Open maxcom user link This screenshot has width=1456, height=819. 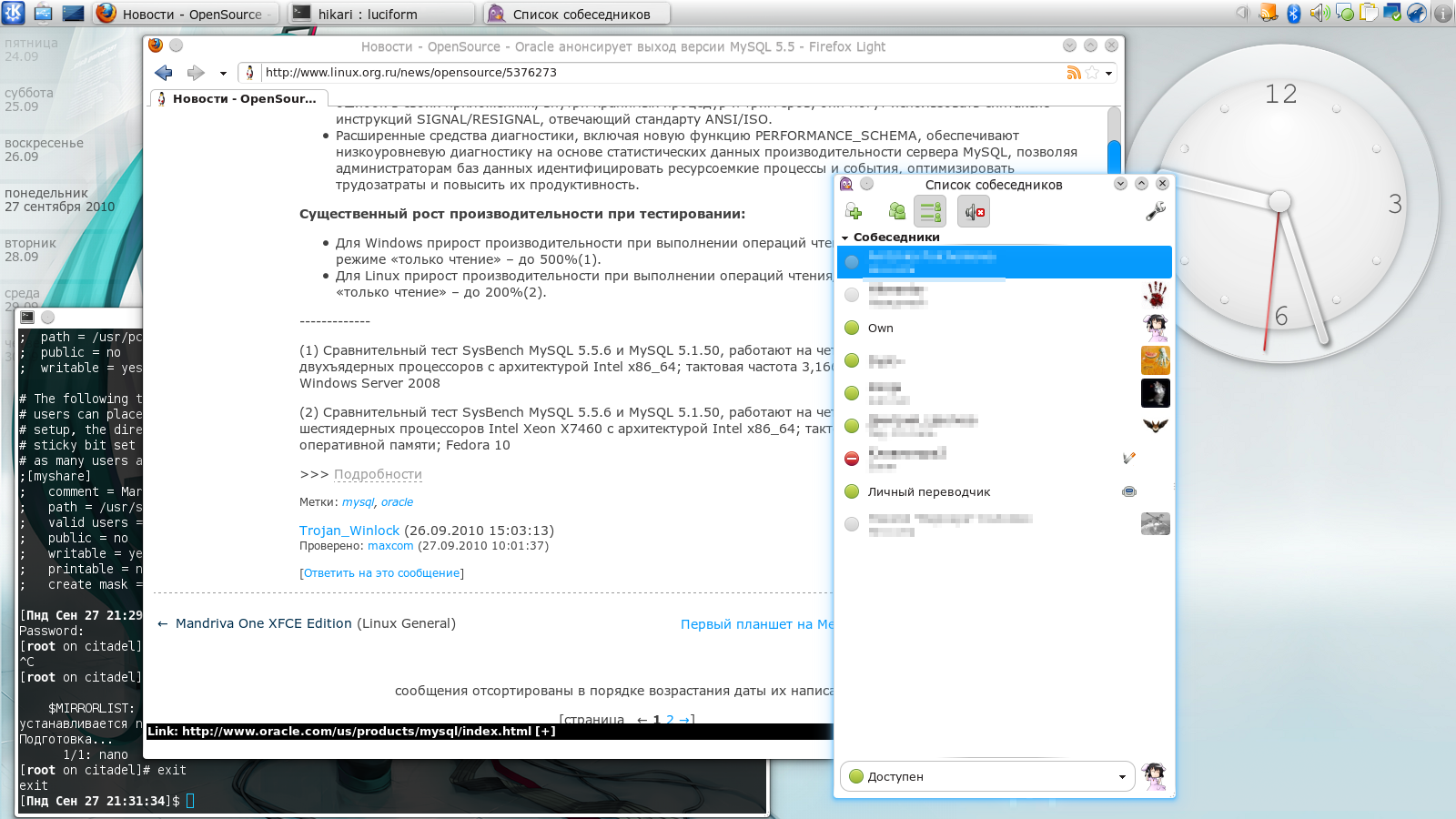coord(390,546)
